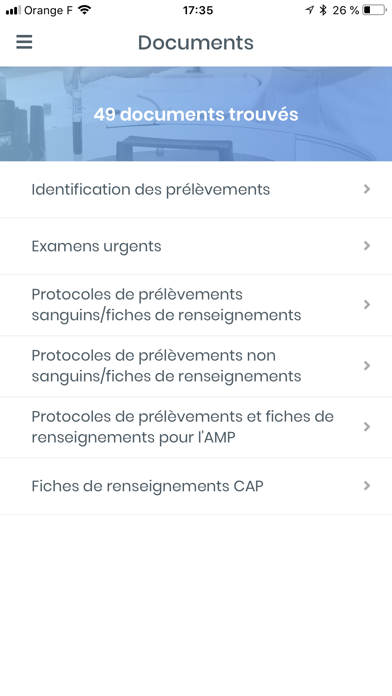Tap the cellular signal bars icon
This screenshot has height=696, width=392.
pos(13,10)
